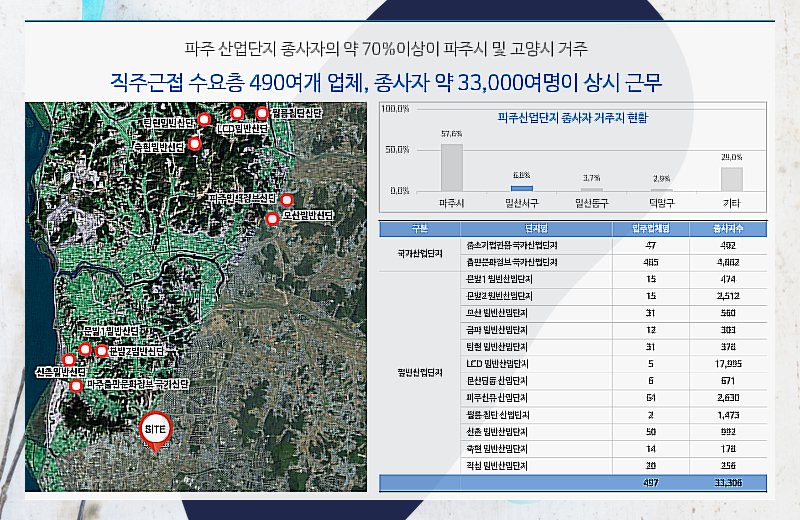Click the 47 company count cell

coord(651,245)
